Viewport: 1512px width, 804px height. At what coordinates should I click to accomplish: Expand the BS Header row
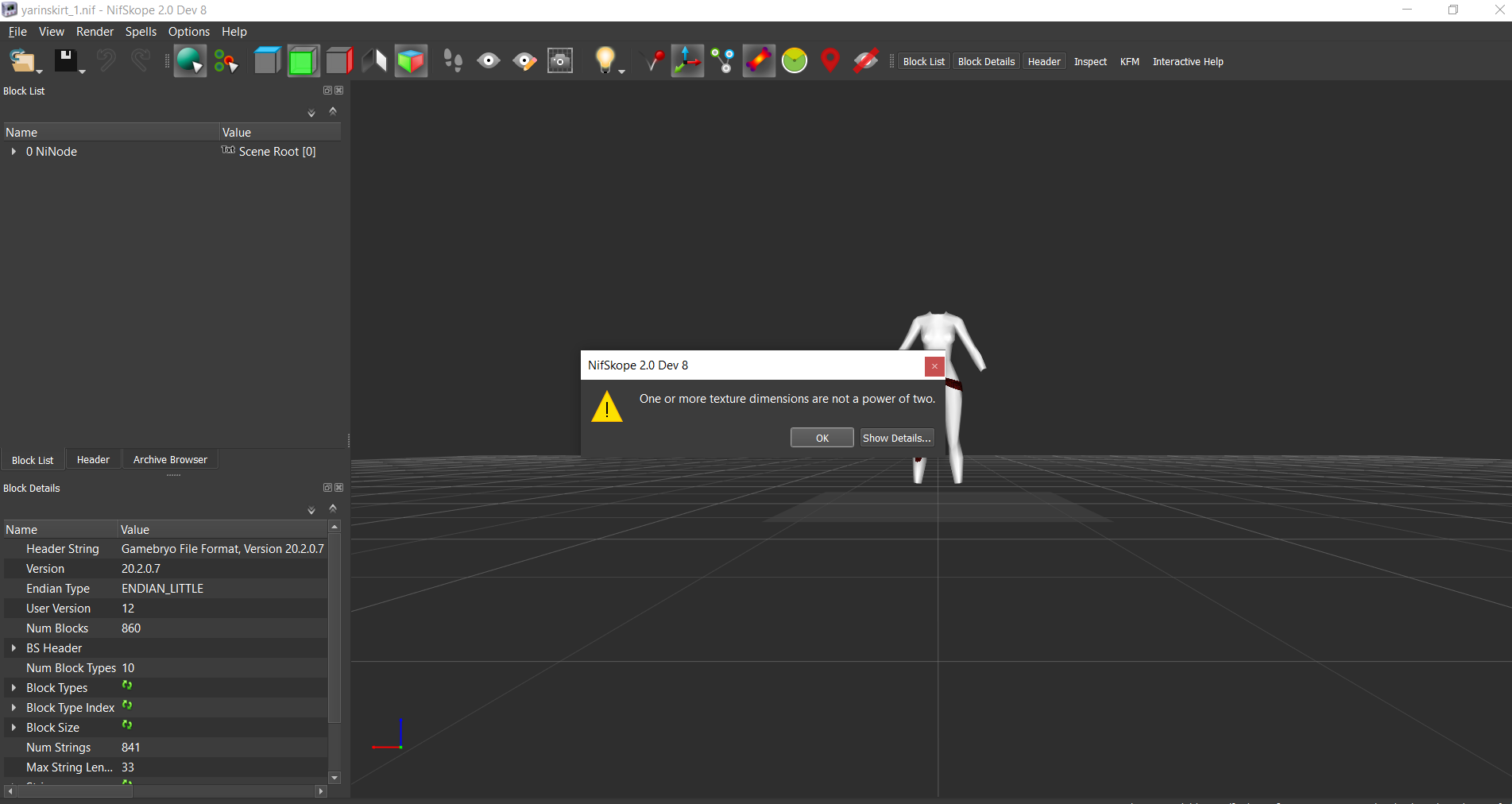14,647
